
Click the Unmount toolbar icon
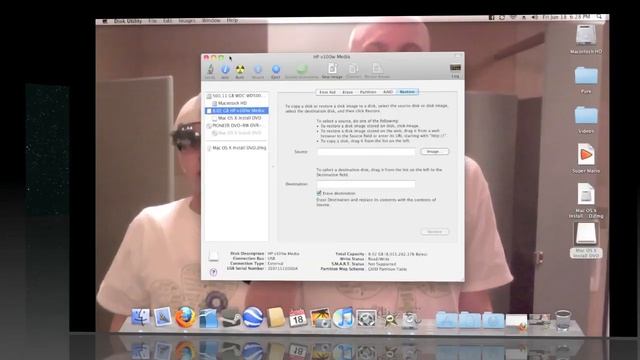click(258, 71)
